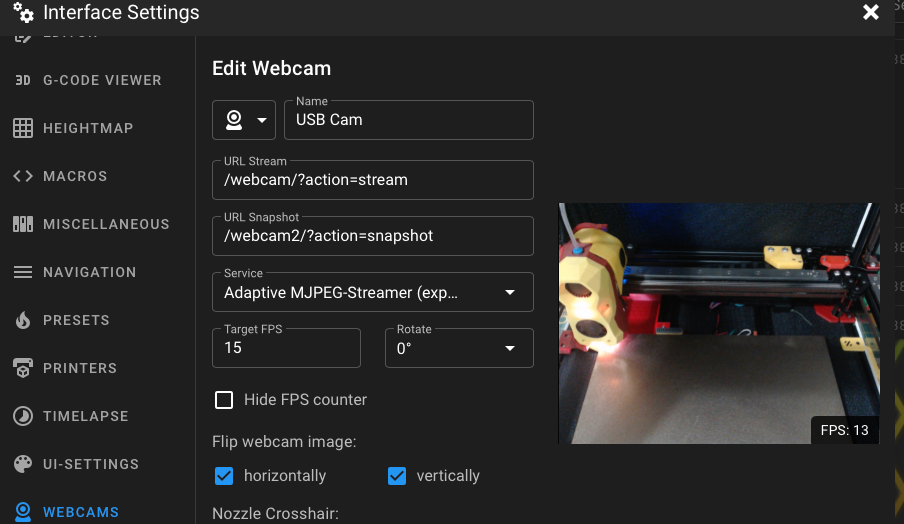Click the FPS: 13 counter overlay
This screenshot has height=524, width=904.
[845, 430]
